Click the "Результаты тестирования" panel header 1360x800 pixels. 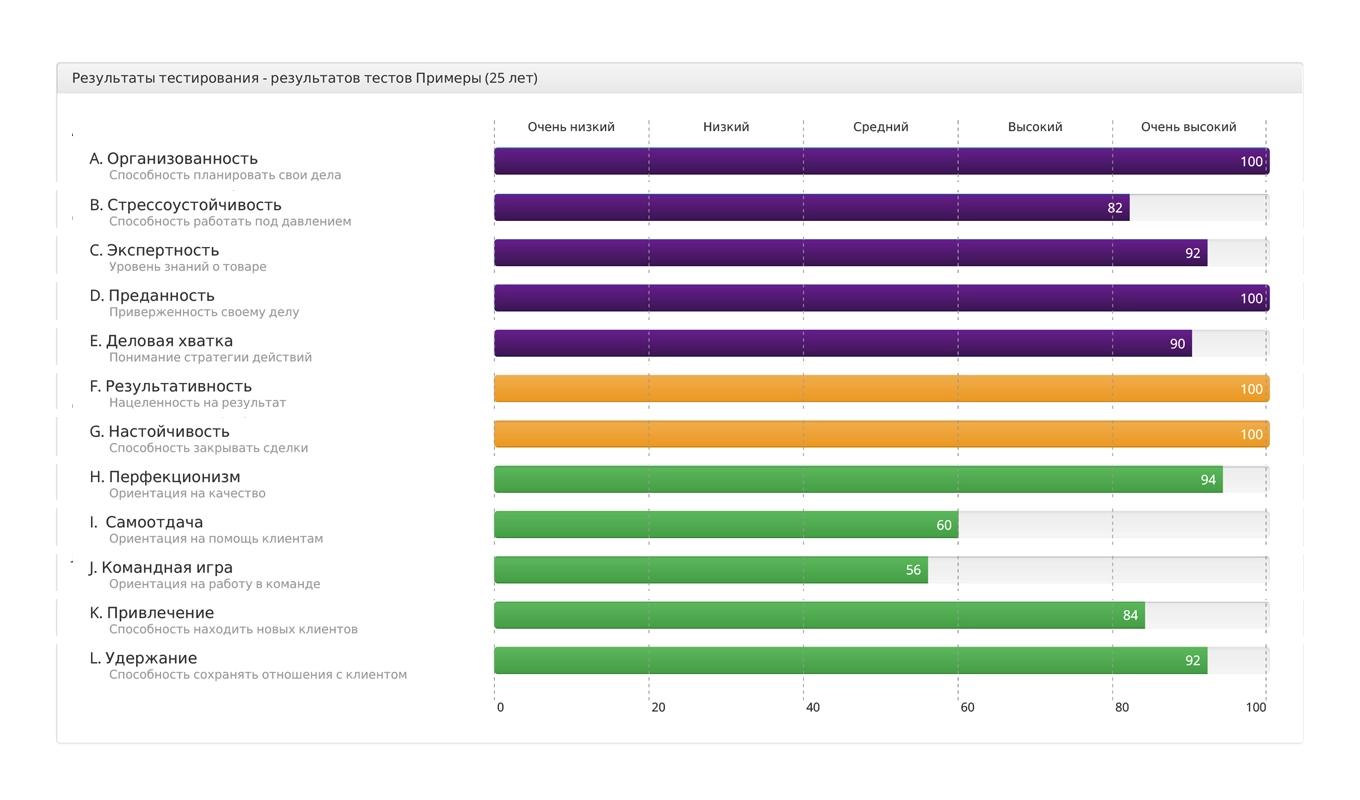[304, 78]
